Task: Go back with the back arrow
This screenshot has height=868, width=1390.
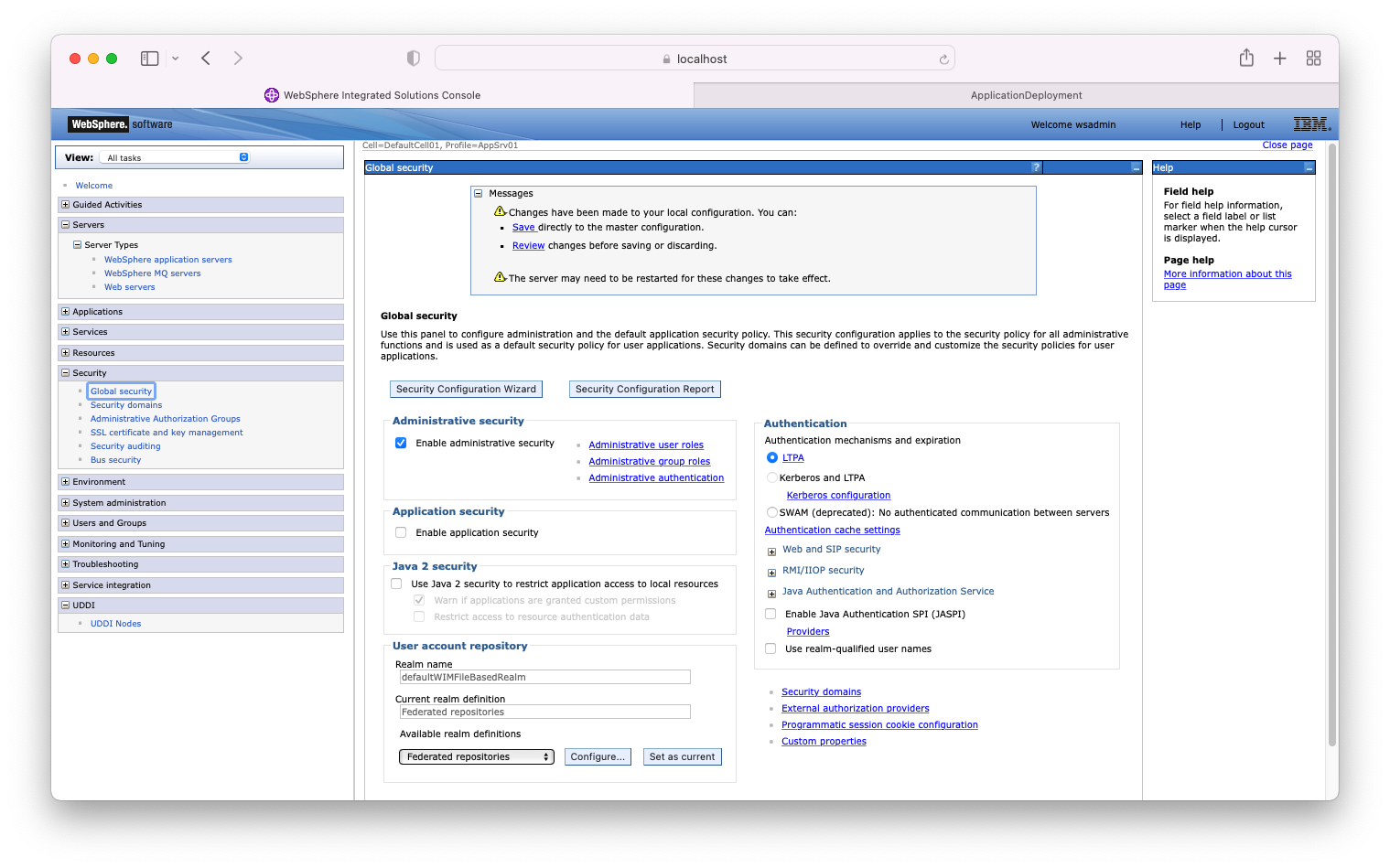Action: pos(206,59)
